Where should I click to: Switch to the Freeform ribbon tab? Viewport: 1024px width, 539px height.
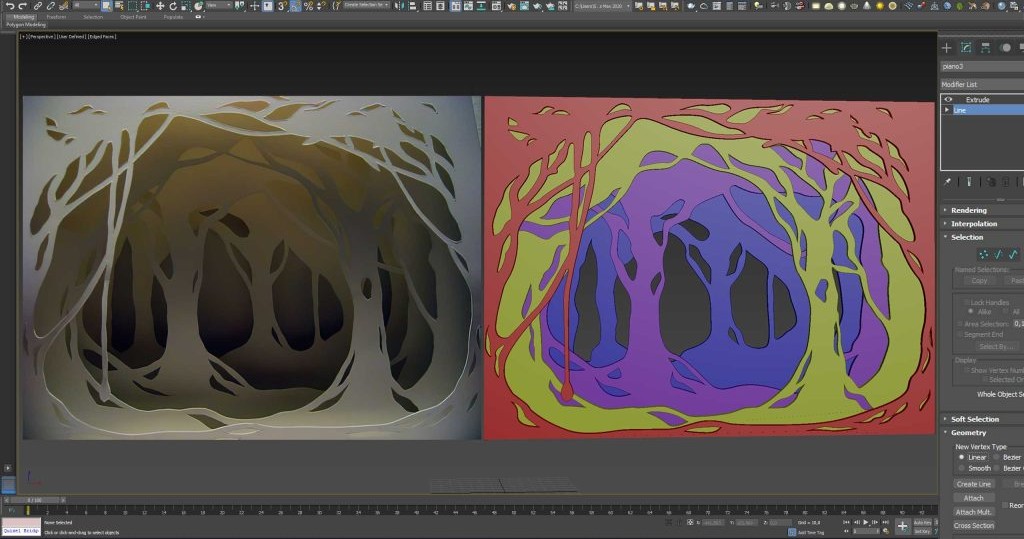(56, 17)
